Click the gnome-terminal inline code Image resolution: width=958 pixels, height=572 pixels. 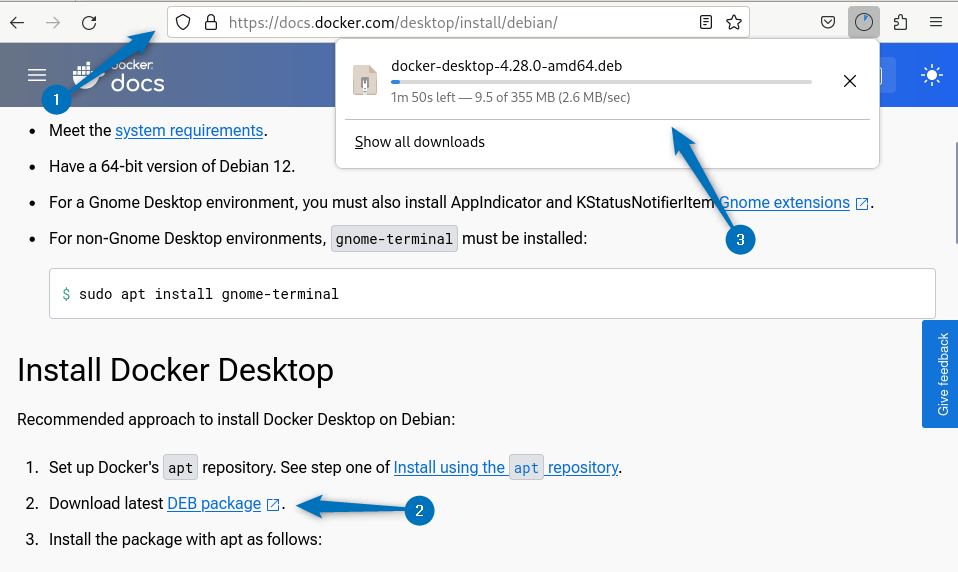pos(394,238)
